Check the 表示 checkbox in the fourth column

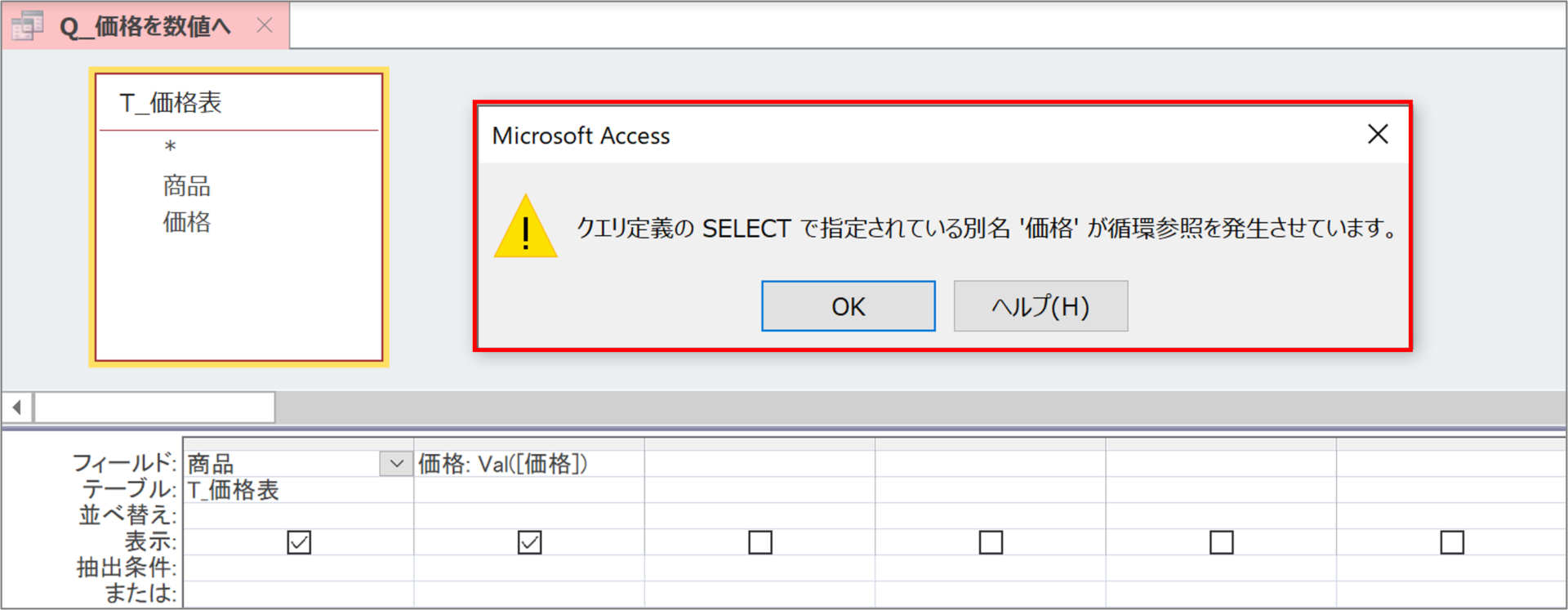tap(991, 542)
